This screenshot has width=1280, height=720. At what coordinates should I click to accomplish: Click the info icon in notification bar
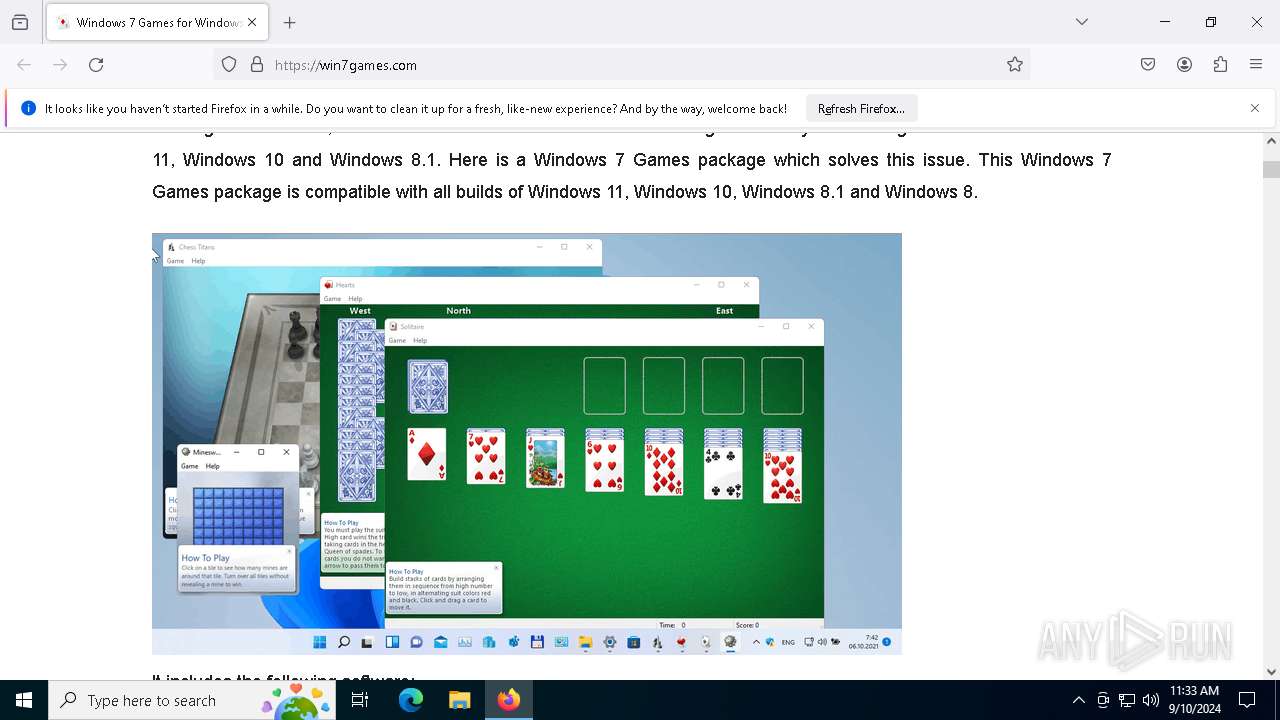click(x=28, y=108)
